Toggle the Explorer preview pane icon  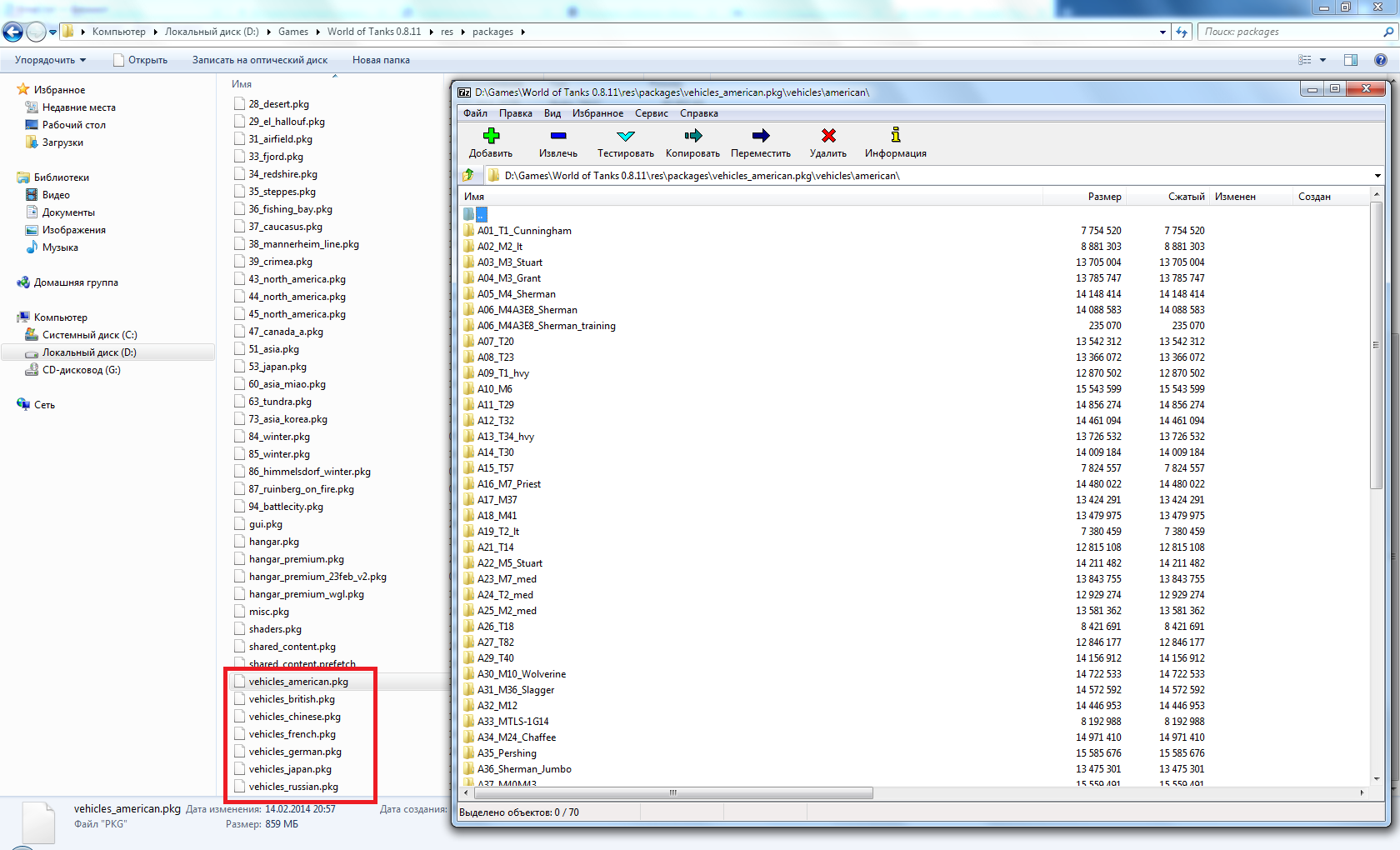tap(1351, 60)
